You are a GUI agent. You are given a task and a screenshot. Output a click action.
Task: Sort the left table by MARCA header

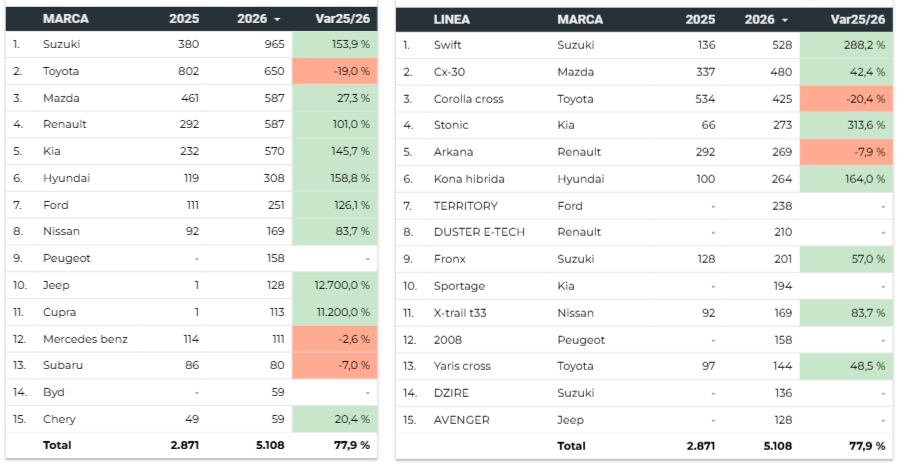(x=67, y=19)
